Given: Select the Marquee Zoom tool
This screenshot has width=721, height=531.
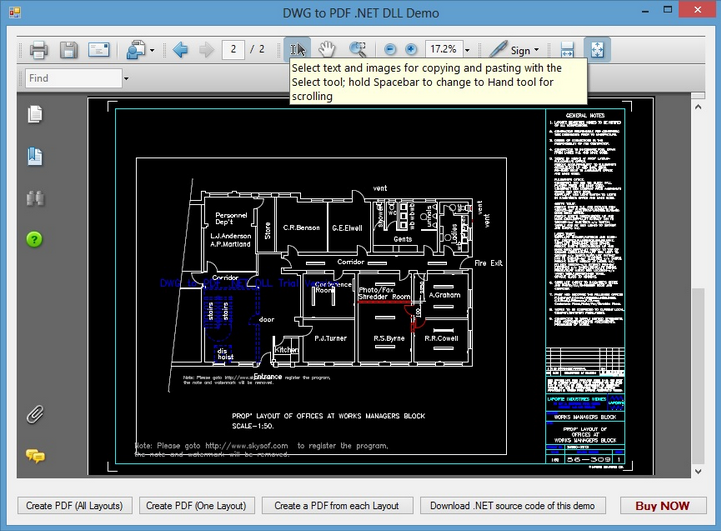Looking at the screenshot, I should click(x=358, y=49).
